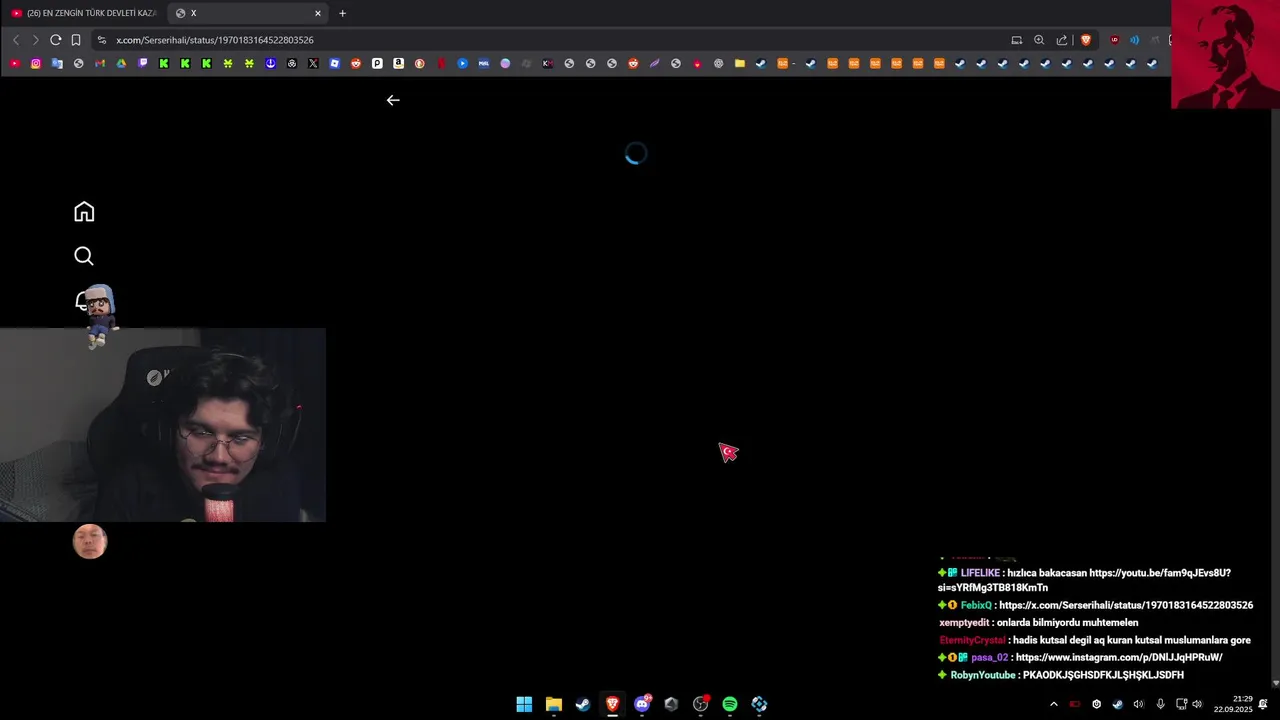Click the share icon in address bar
This screenshot has height=720, width=1280.
[1062, 40]
